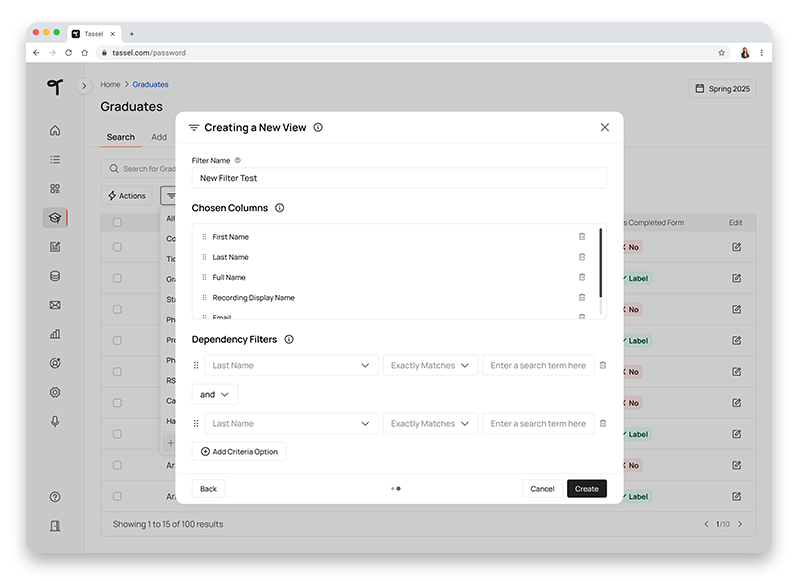This screenshot has height=581, width=800.
Task: Open the second Last Name field dropdown
Action: coord(291,424)
